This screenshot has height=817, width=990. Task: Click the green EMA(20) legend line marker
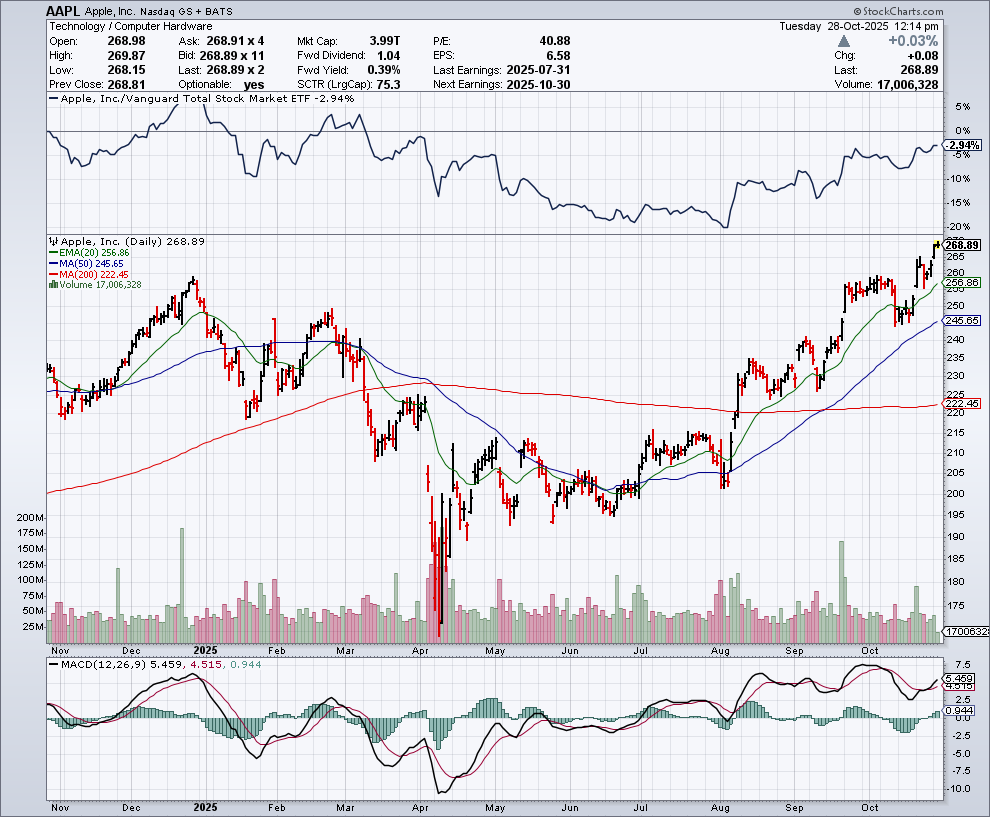(x=53, y=254)
